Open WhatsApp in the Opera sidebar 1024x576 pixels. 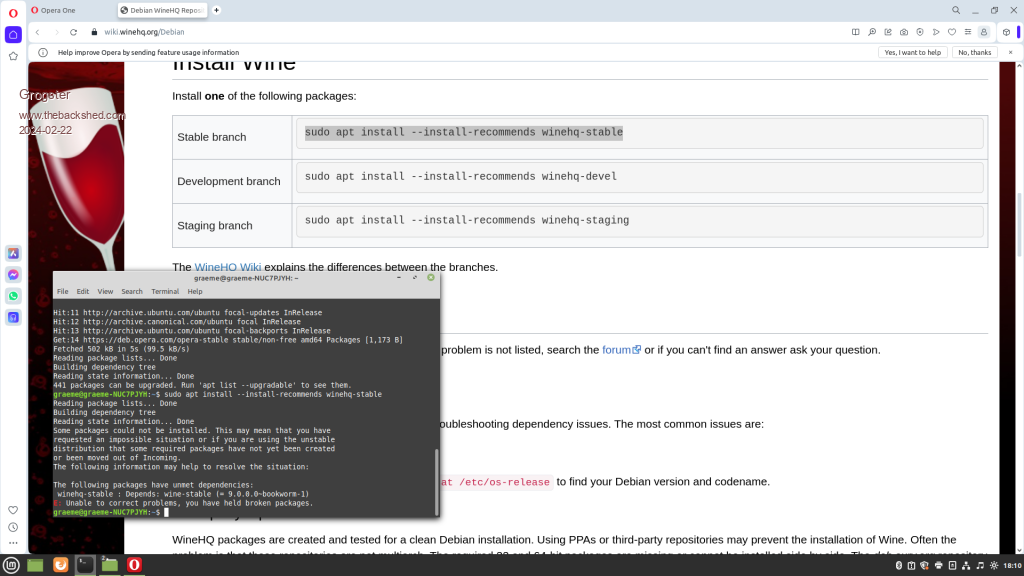point(13,296)
